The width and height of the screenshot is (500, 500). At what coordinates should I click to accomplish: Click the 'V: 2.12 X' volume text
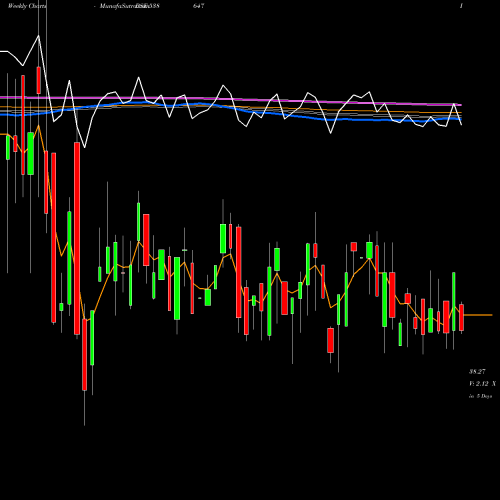482,384
